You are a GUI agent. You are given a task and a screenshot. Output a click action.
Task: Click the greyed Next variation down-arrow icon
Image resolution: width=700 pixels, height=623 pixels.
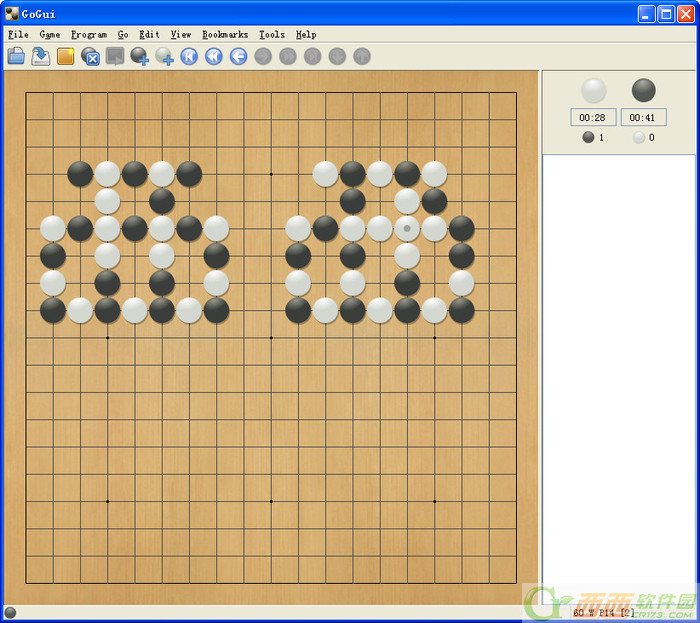tap(337, 57)
